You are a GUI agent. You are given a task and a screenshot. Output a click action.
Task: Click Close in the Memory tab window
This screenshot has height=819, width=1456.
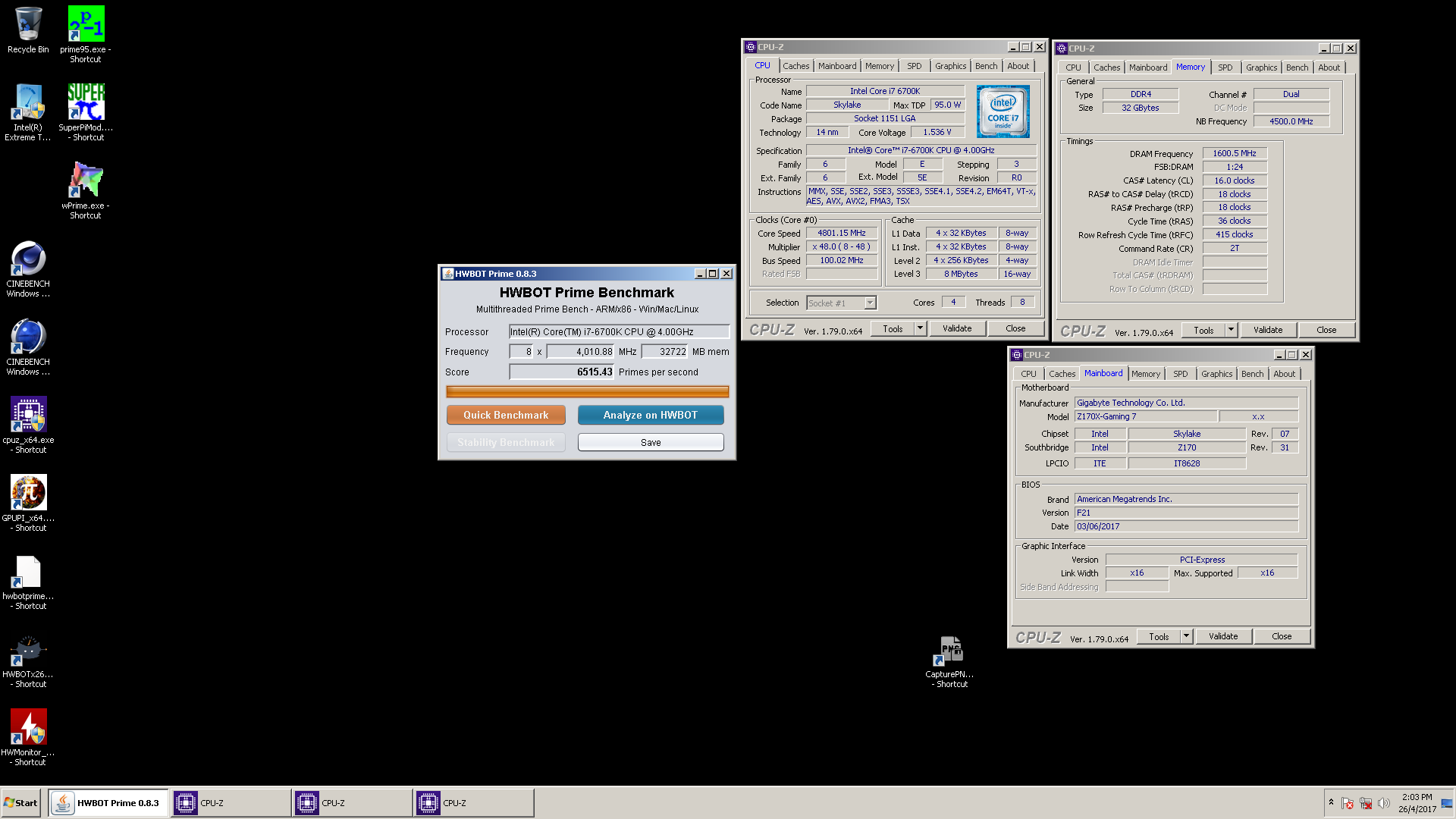point(1326,330)
